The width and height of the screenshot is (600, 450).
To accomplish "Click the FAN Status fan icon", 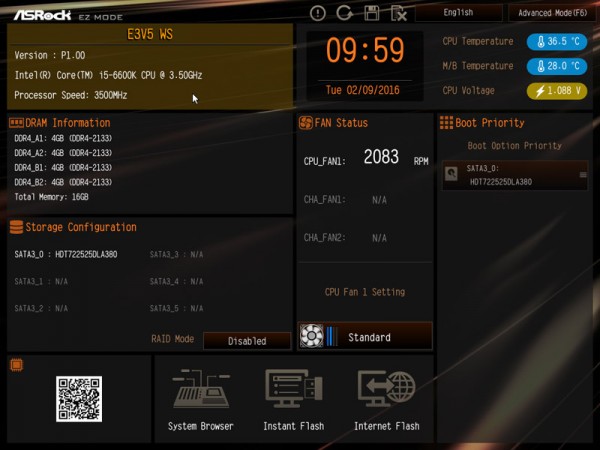I will point(306,123).
